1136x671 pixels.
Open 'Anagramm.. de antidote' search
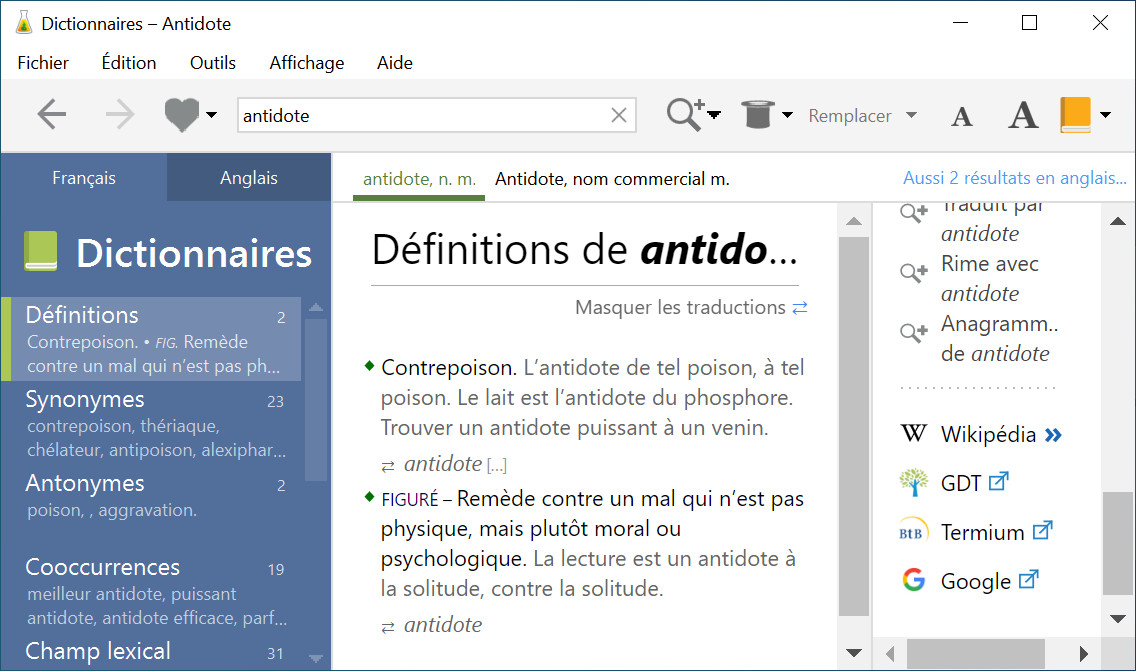(x=999, y=338)
